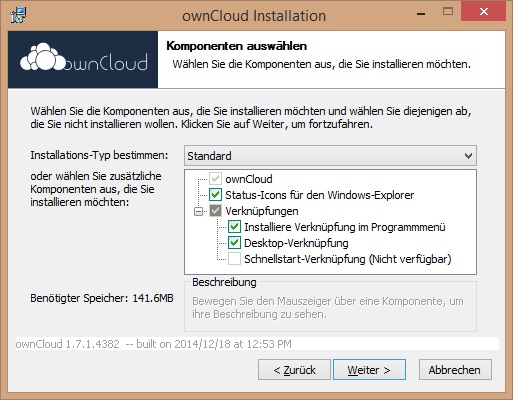Close the ownCloud Installation dialog
The width and height of the screenshot is (513, 400).
pos(483,12)
